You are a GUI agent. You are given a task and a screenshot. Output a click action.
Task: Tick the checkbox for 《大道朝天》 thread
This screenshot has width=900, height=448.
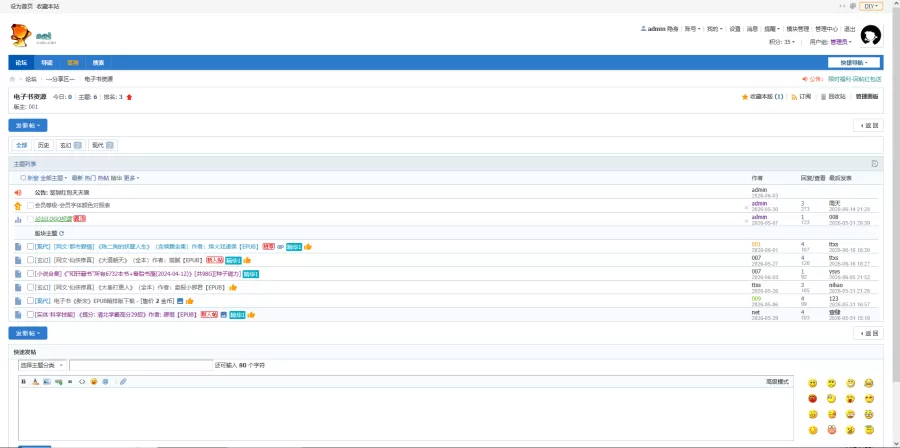(x=30, y=260)
